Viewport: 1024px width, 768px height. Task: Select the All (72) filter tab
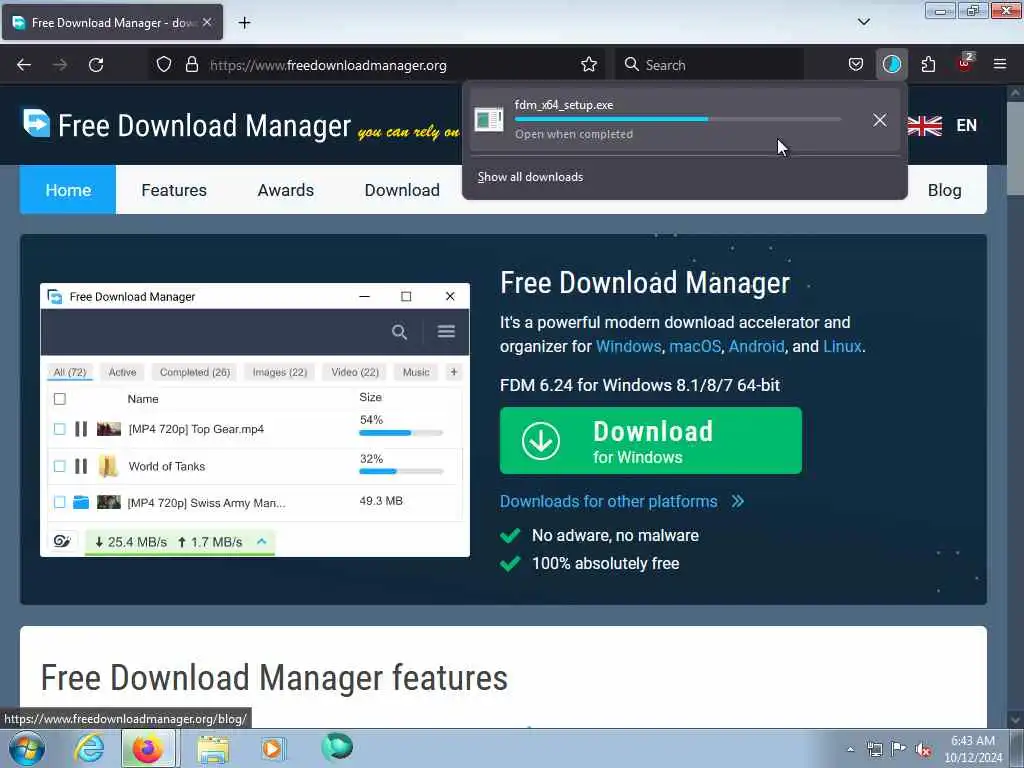click(70, 372)
